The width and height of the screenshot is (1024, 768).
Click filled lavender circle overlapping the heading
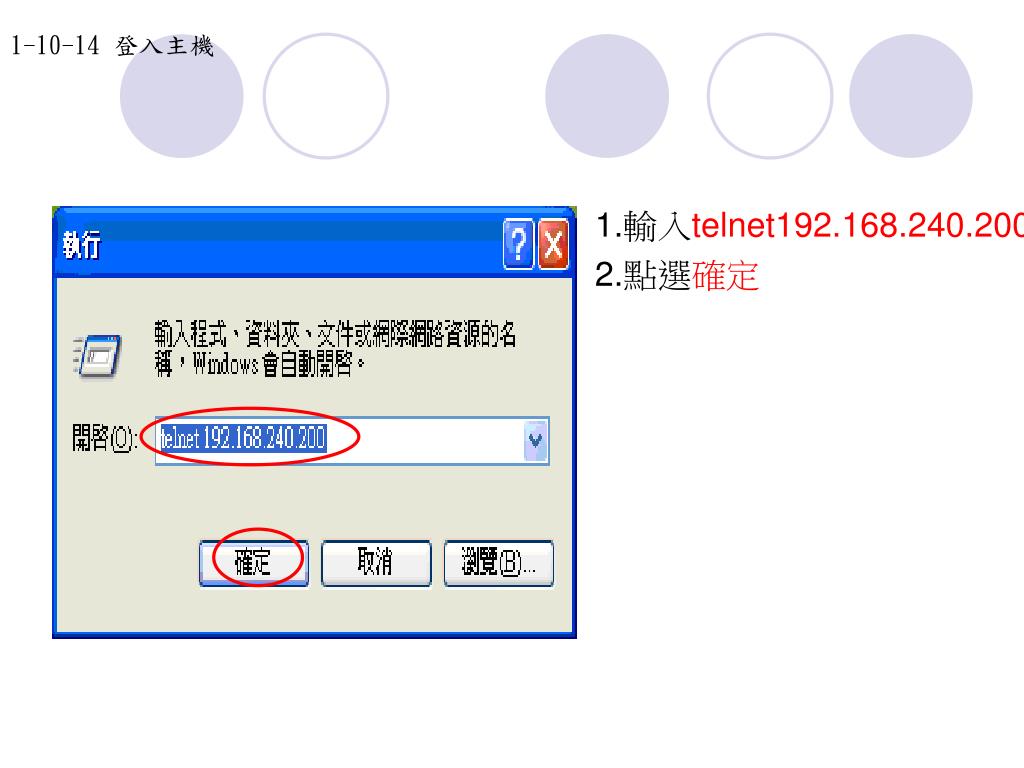tap(182, 96)
